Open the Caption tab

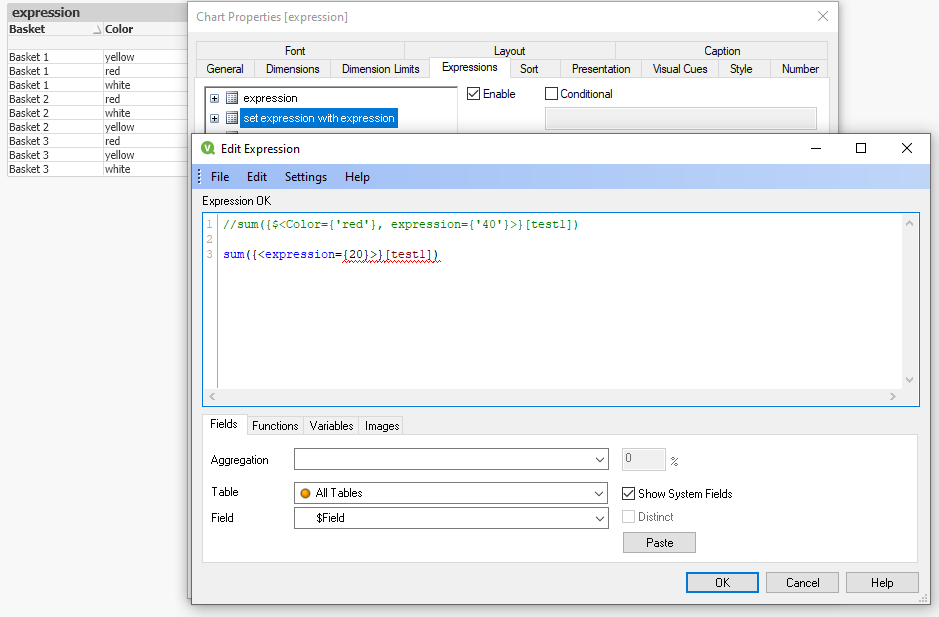(722, 51)
